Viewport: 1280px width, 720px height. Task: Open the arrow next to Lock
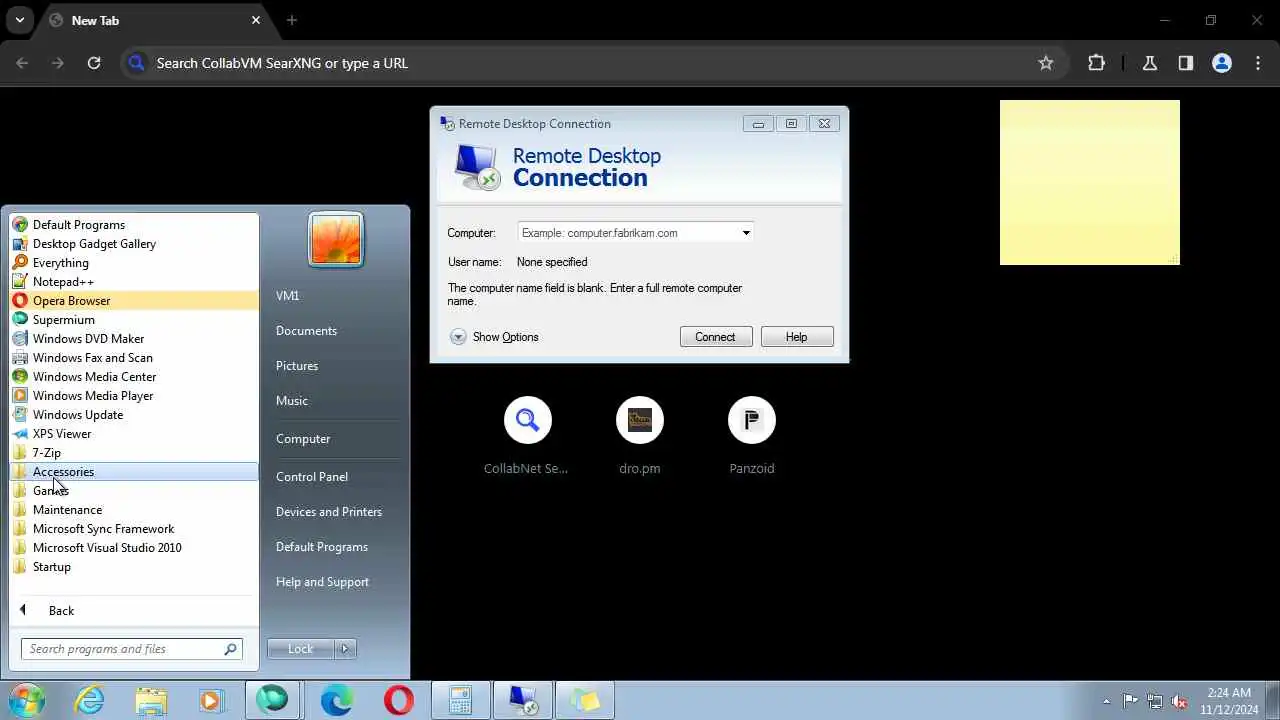345,649
